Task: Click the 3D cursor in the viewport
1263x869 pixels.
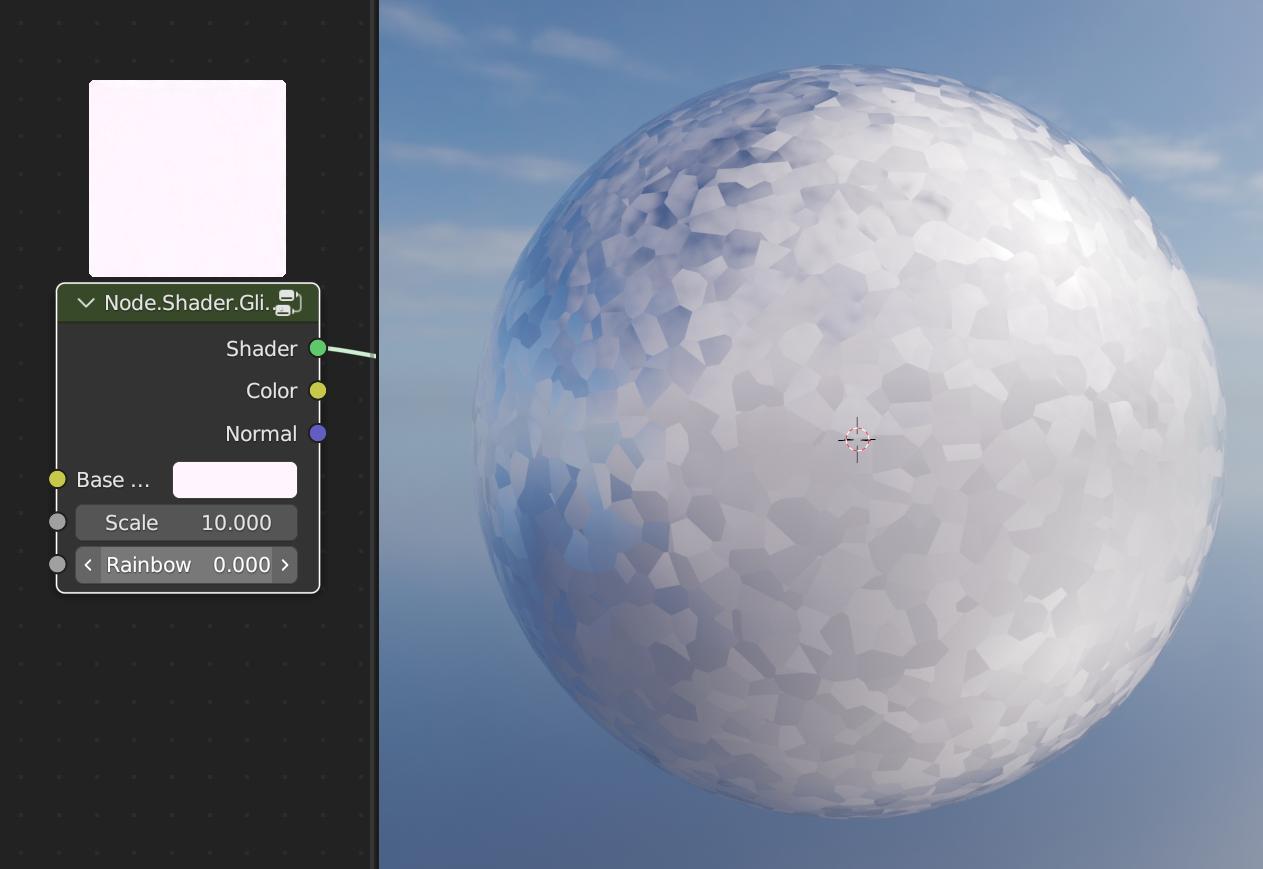Action: click(x=857, y=439)
